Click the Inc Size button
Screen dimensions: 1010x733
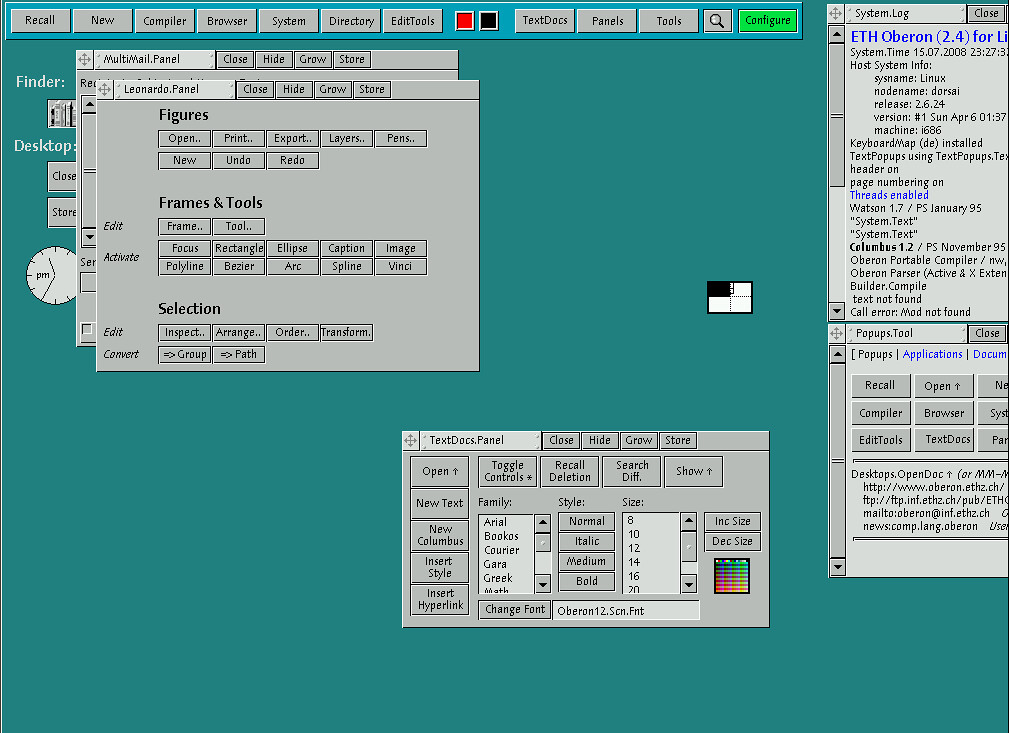732,521
